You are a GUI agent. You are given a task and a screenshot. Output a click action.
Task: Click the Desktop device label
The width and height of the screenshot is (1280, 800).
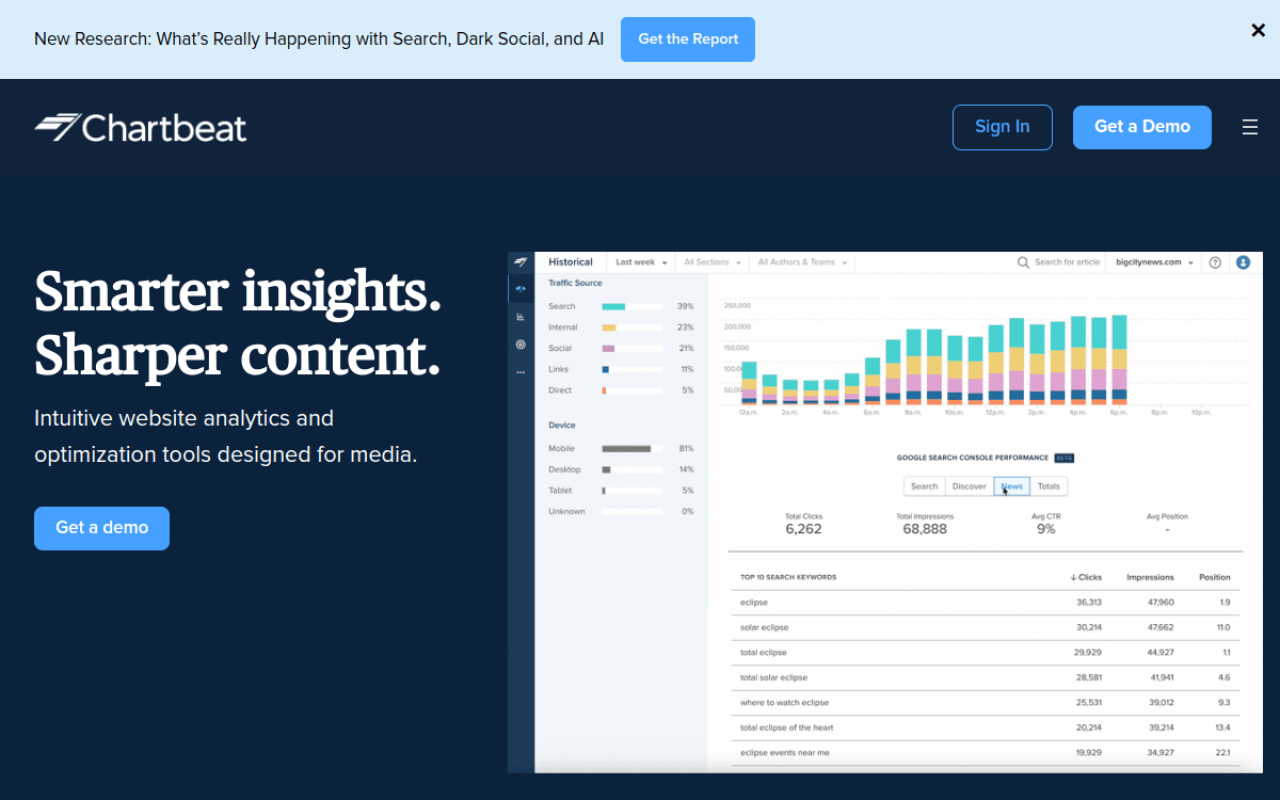tap(564, 470)
